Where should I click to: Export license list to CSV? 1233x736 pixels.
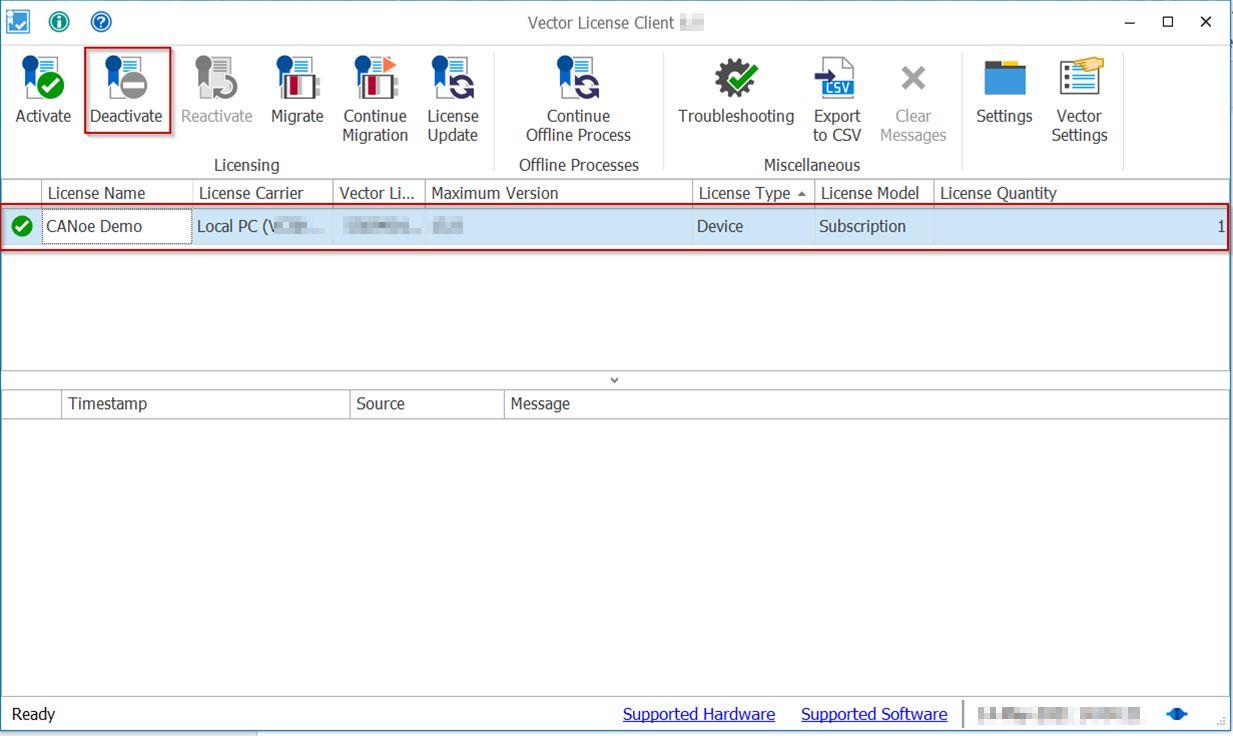(x=836, y=80)
